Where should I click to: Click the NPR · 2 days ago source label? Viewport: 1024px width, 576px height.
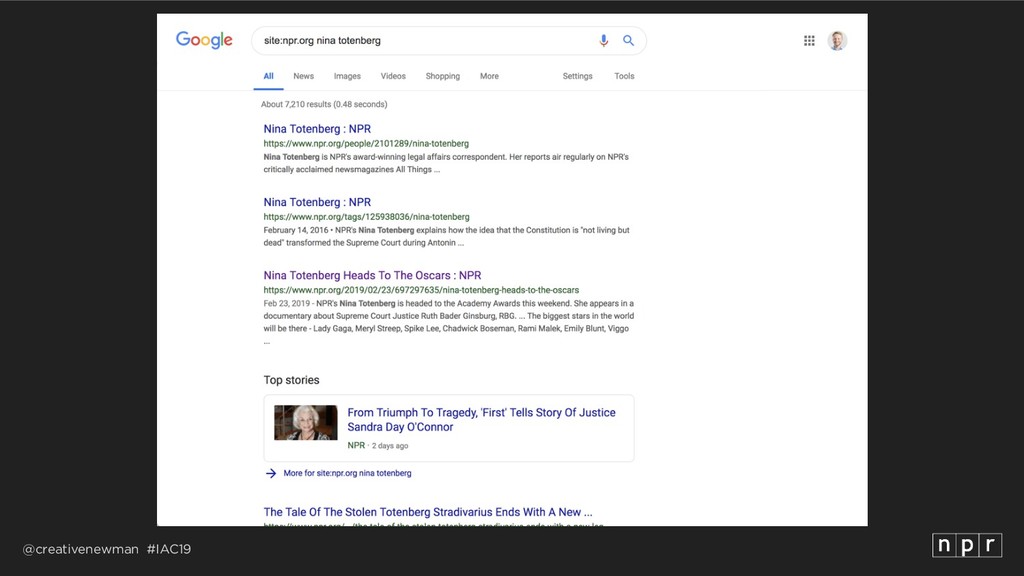(x=377, y=446)
